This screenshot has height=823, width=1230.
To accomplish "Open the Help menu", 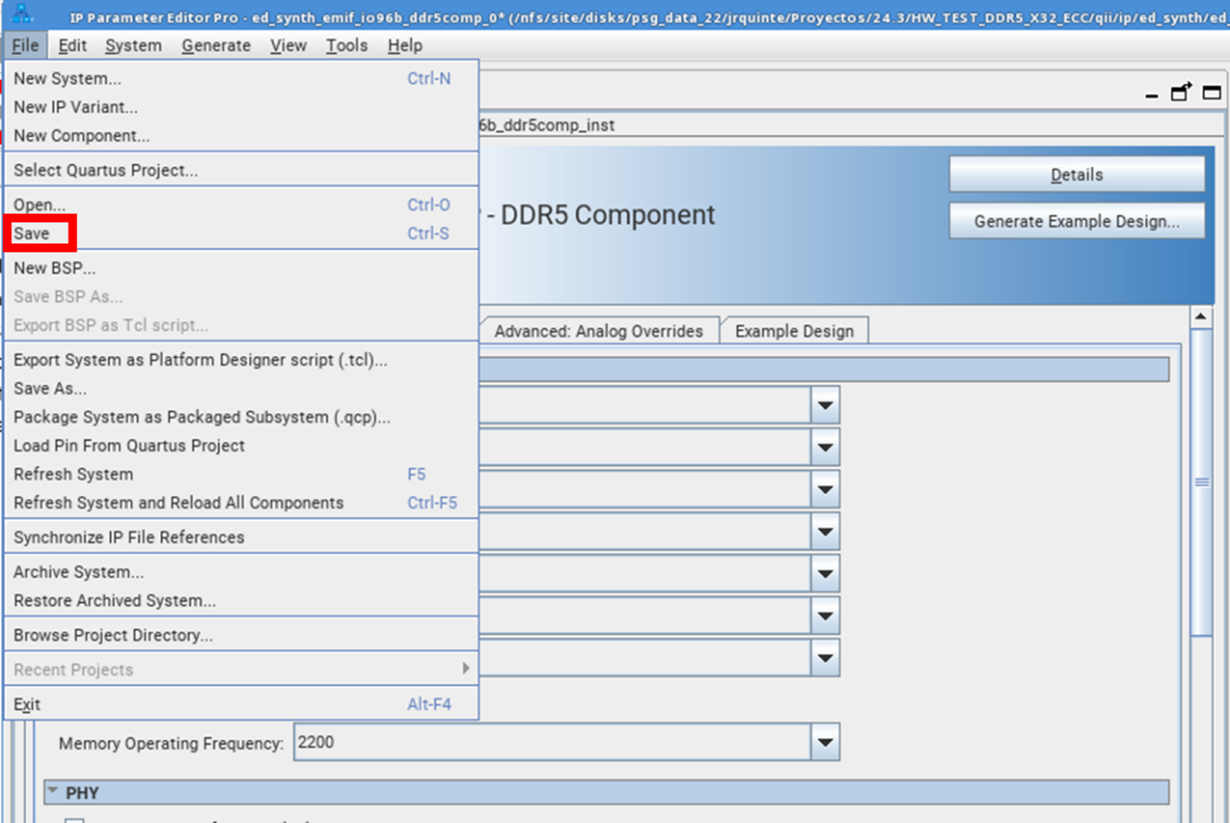I will [405, 45].
